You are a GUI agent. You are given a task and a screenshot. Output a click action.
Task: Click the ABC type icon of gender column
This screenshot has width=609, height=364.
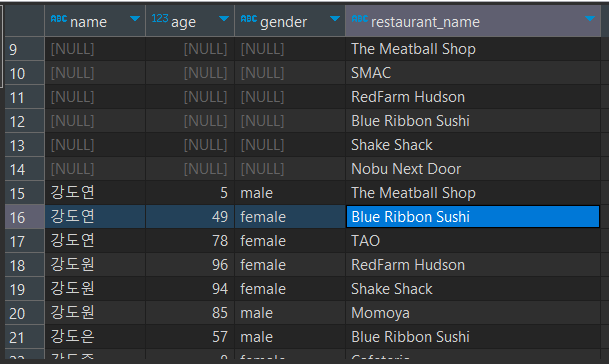tap(249, 19)
